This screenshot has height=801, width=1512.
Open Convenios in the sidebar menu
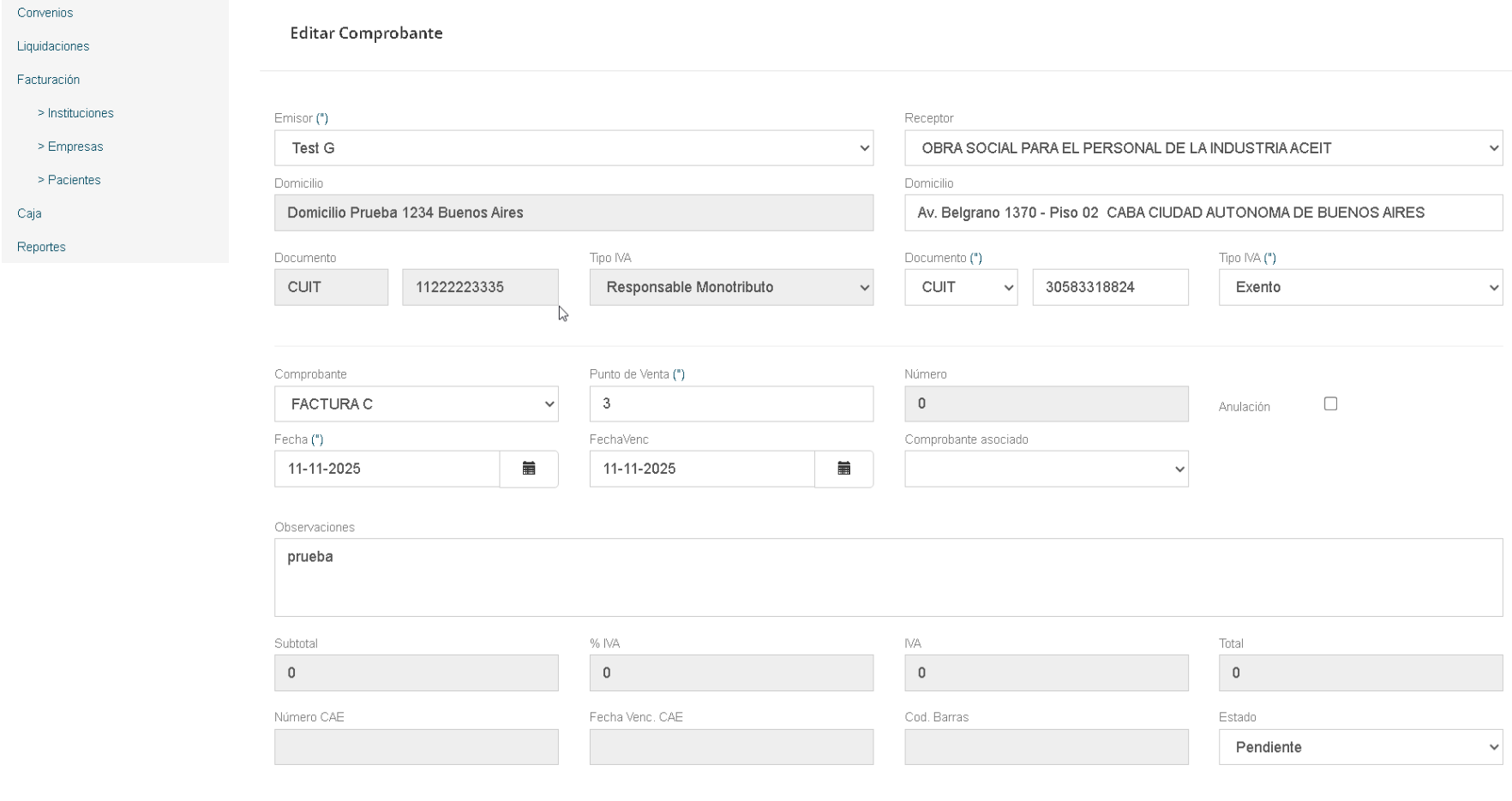point(45,13)
